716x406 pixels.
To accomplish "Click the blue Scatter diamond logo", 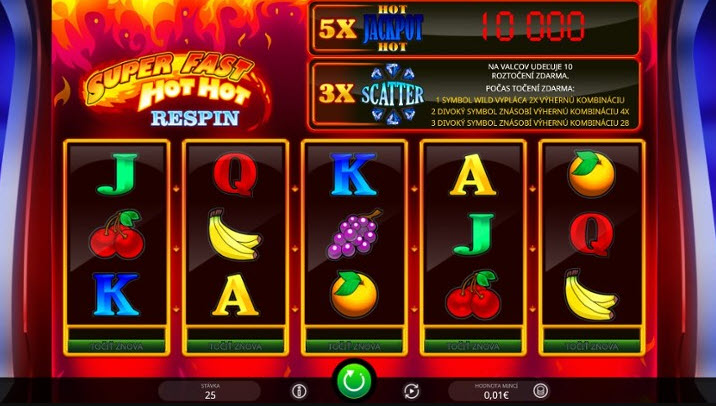I will [x=392, y=95].
